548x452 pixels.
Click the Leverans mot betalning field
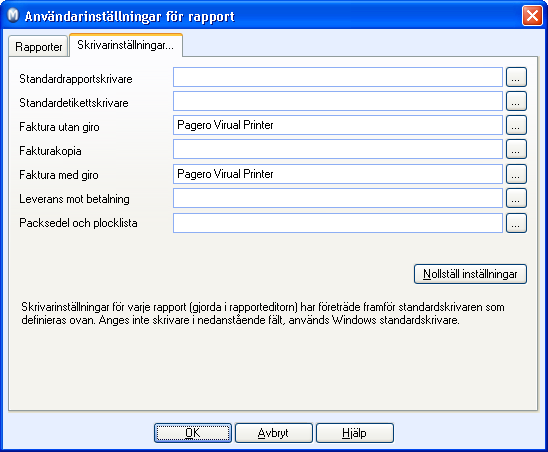(338, 198)
